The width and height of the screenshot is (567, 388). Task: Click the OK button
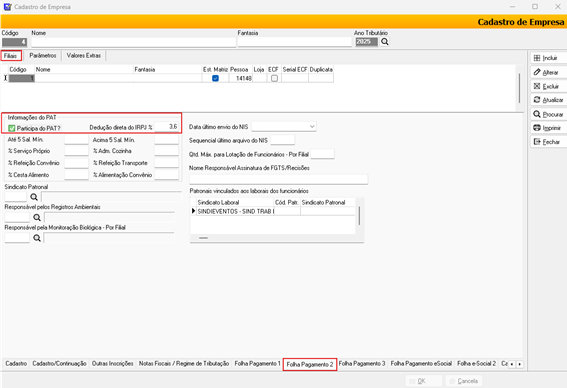[423, 381]
